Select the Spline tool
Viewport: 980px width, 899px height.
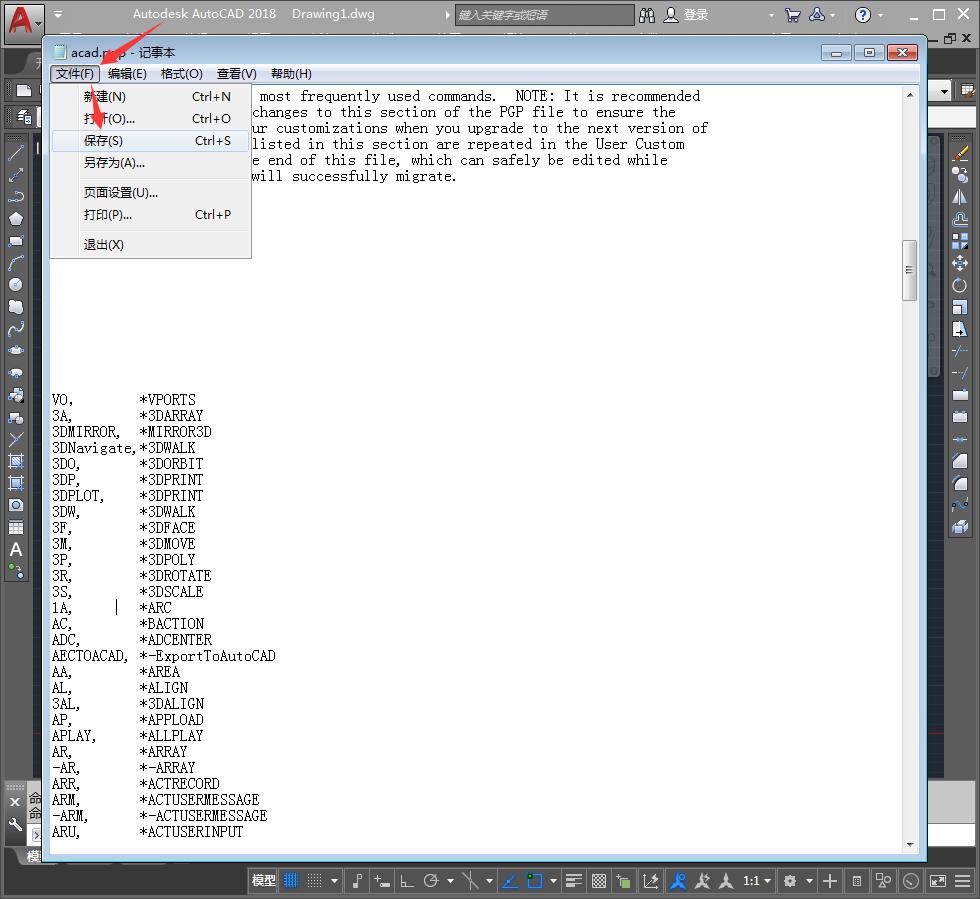tap(16, 329)
